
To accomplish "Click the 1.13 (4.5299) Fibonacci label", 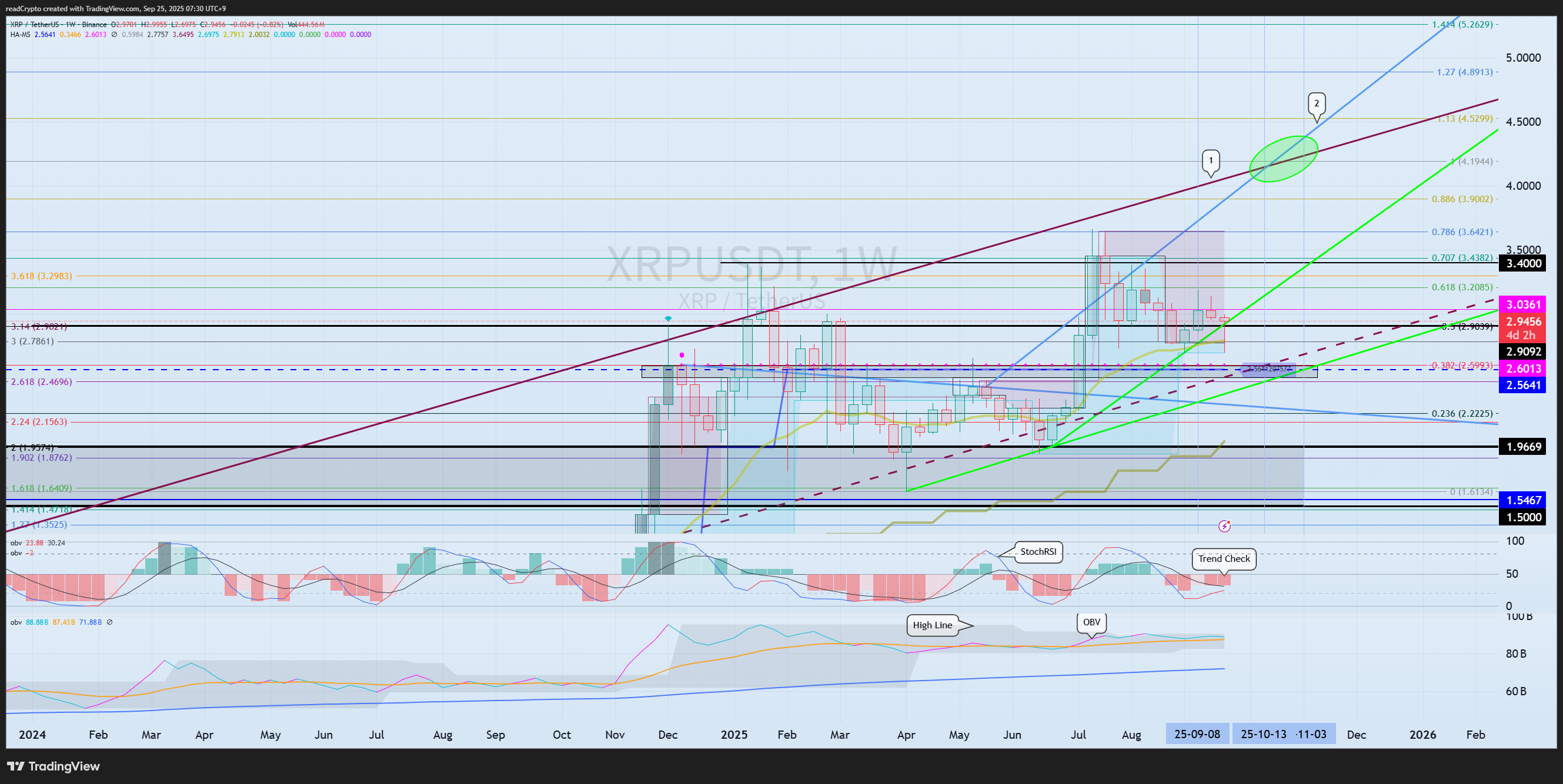I will (1465, 119).
